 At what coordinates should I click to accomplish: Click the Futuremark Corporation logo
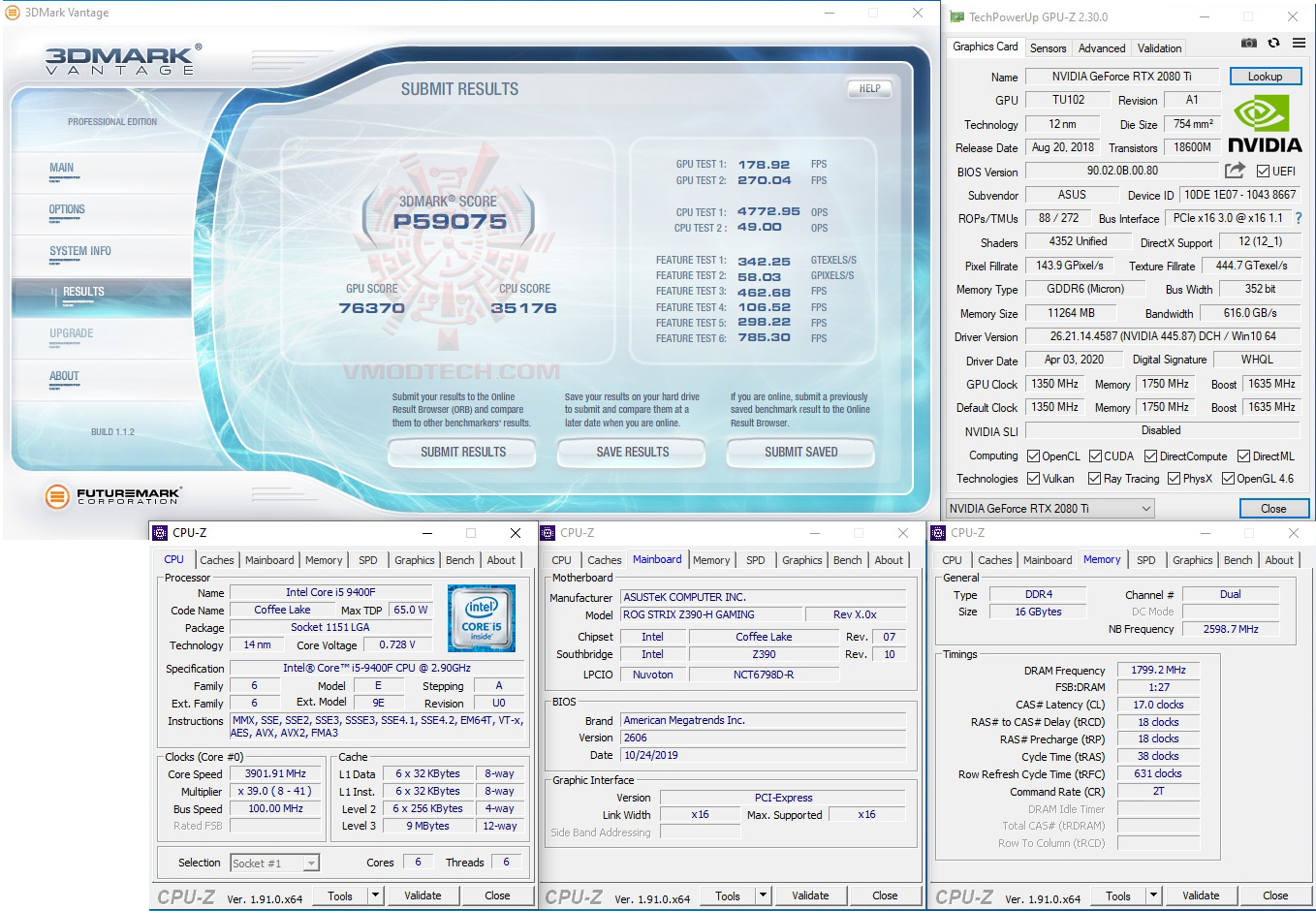(113, 496)
